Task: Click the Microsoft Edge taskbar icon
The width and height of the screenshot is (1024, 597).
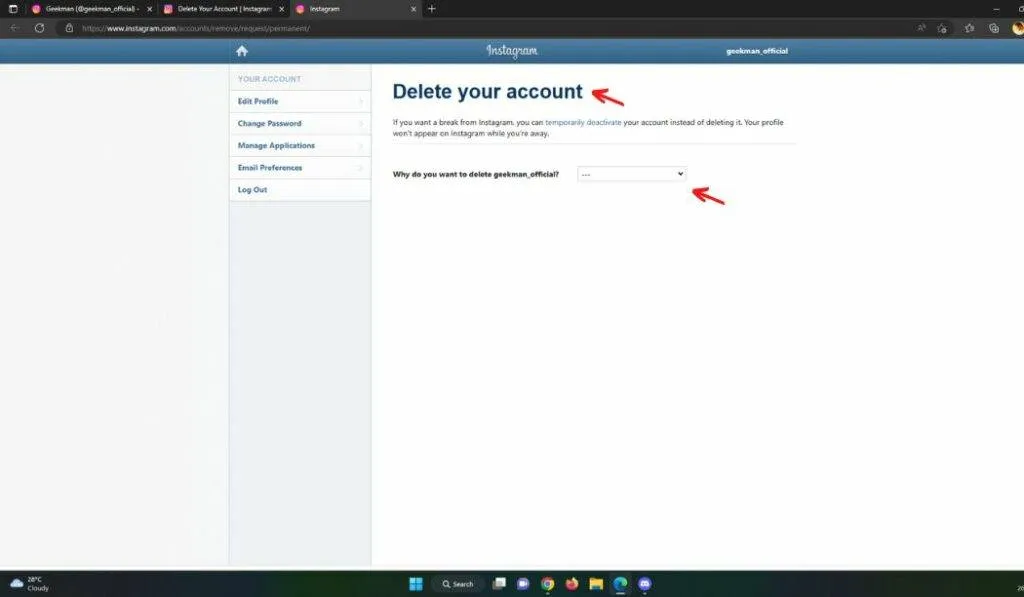Action: [620, 584]
